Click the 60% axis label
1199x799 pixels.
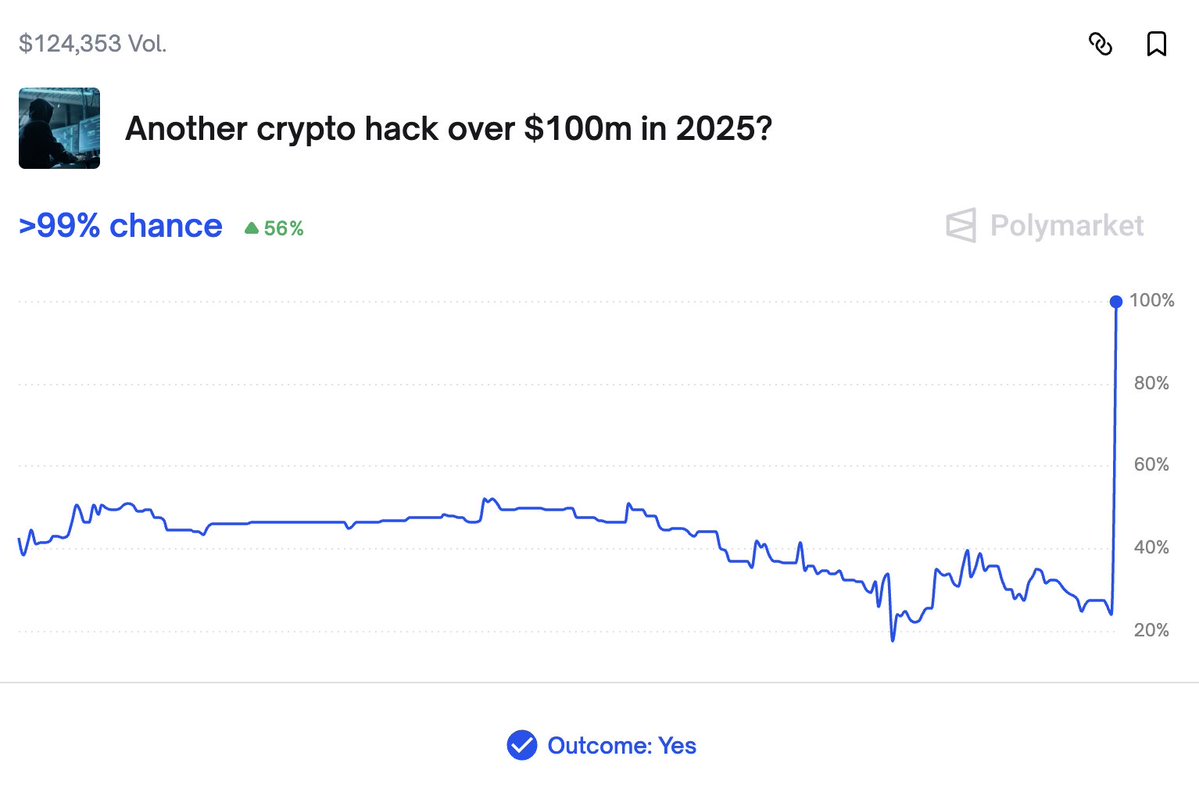(1150, 465)
